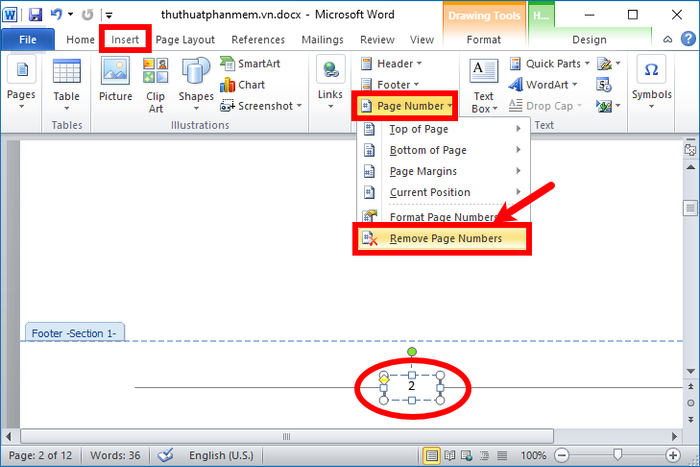Zoom out with the minus button
Screen dimensions: 700x467
click(562, 455)
